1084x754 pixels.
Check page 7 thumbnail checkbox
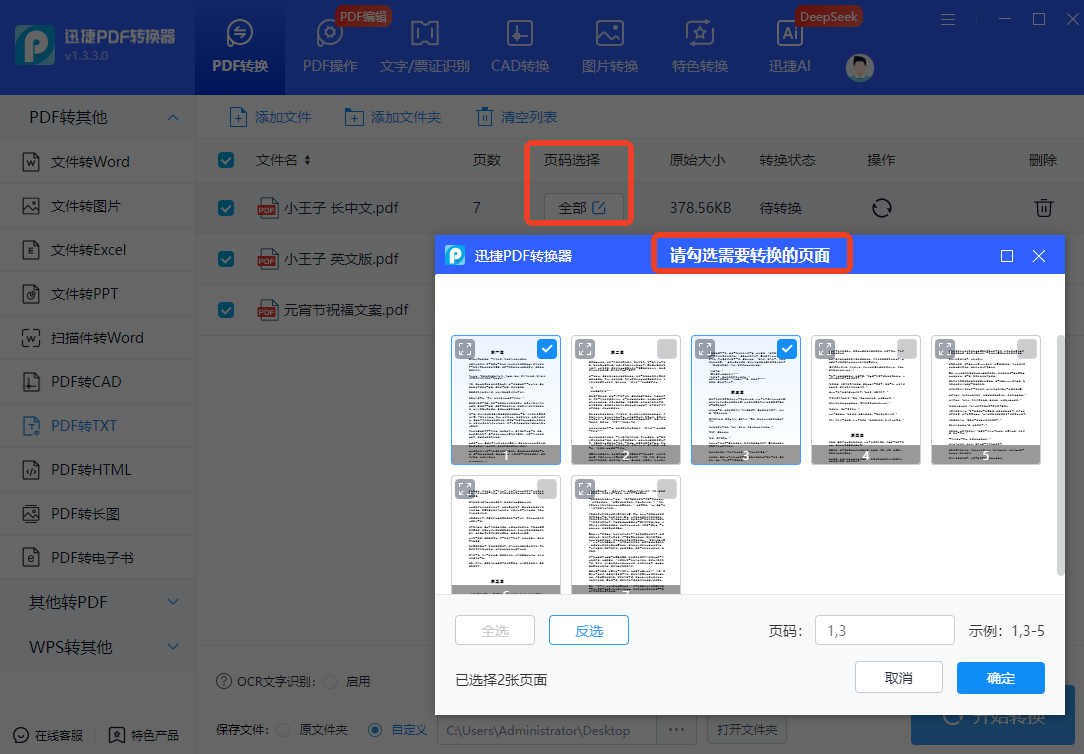[666, 489]
